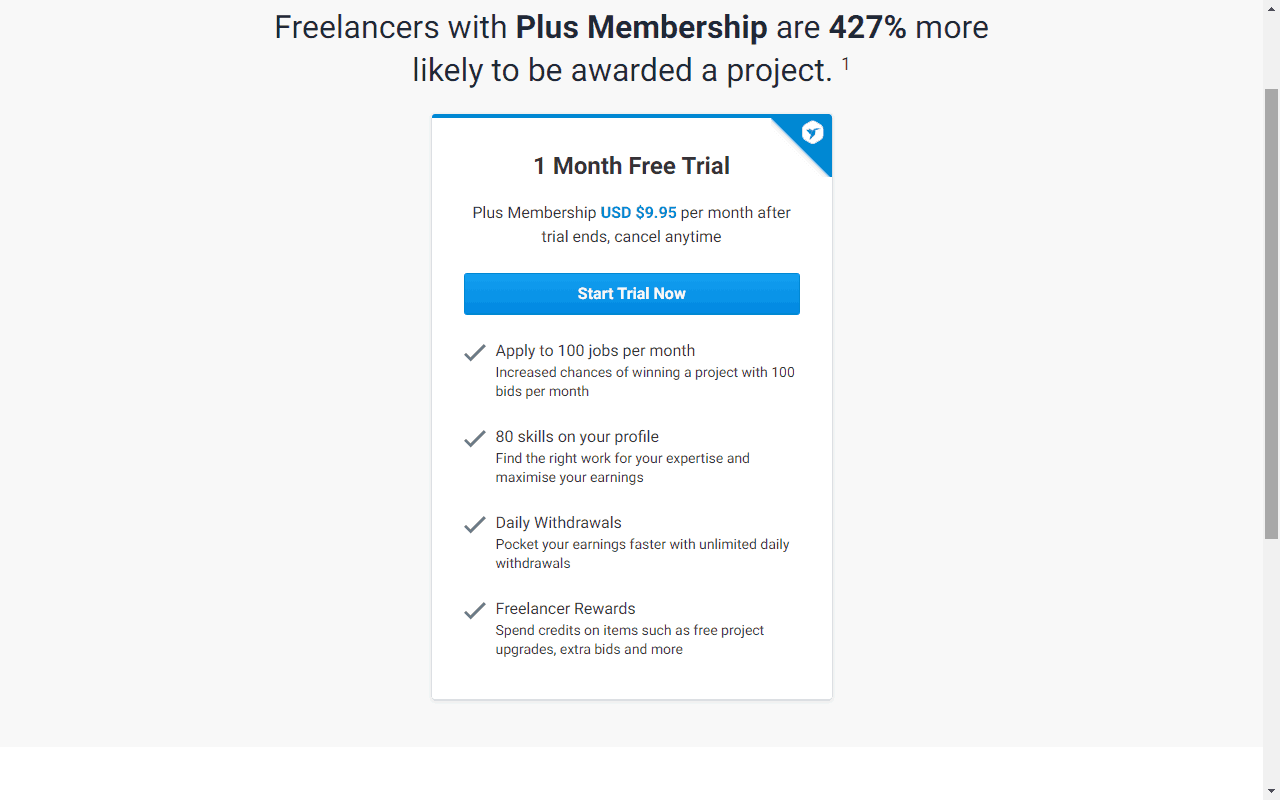The image size is (1280, 800).
Task: Click the Freelancer bird logo in corner ribbon
Action: (813, 133)
